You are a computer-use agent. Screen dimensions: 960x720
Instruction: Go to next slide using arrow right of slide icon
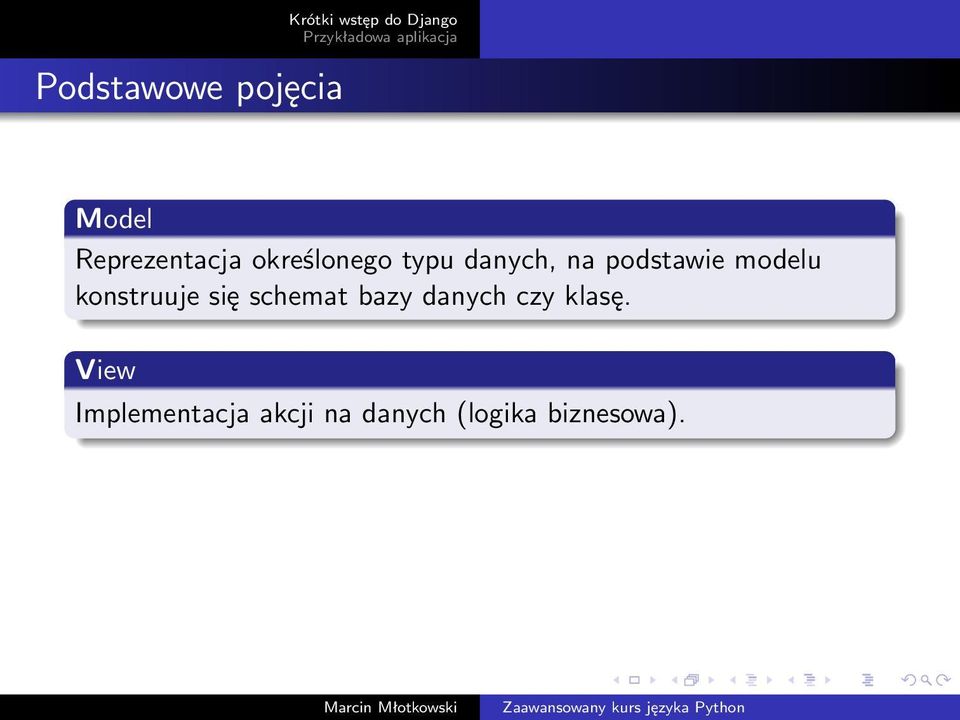[x=653, y=680]
